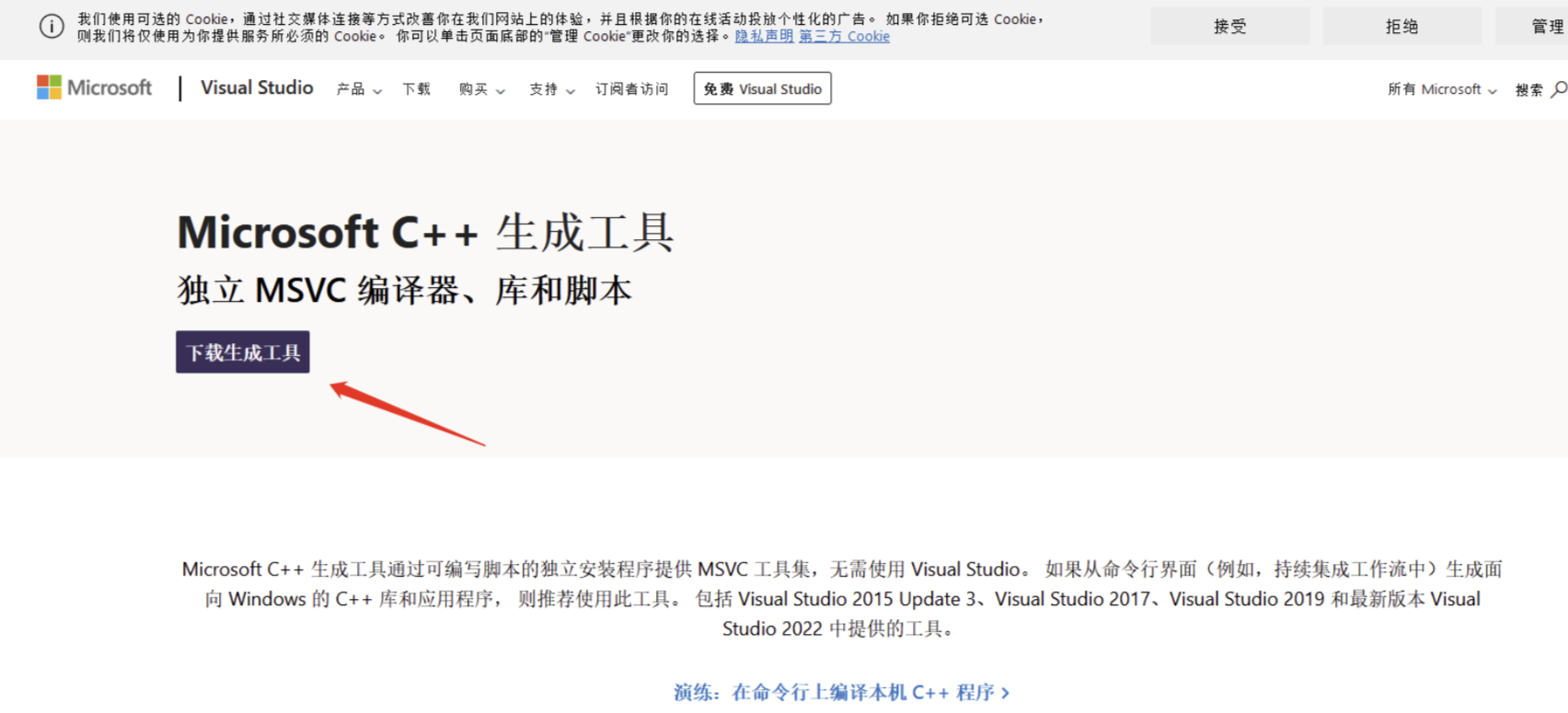Go to Visual Studio home link
The image size is (1568, 713).
click(257, 87)
